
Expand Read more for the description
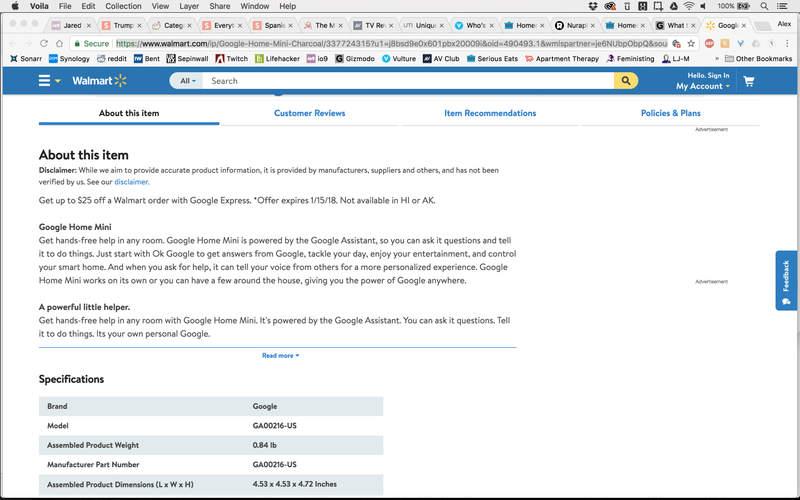click(280, 356)
